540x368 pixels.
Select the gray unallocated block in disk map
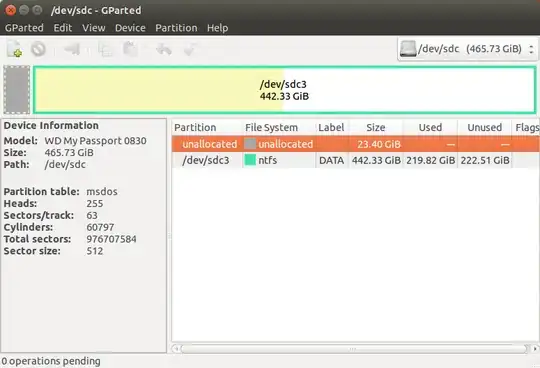click(x=17, y=90)
